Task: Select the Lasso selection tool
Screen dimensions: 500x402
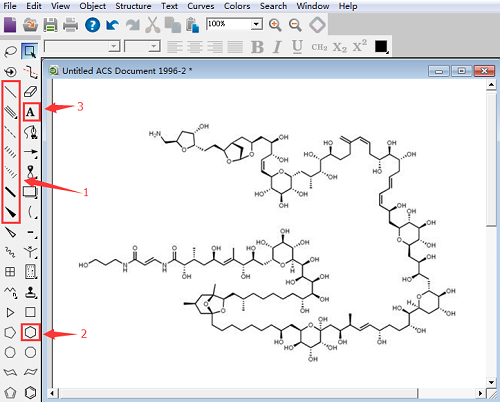Action: pos(10,52)
